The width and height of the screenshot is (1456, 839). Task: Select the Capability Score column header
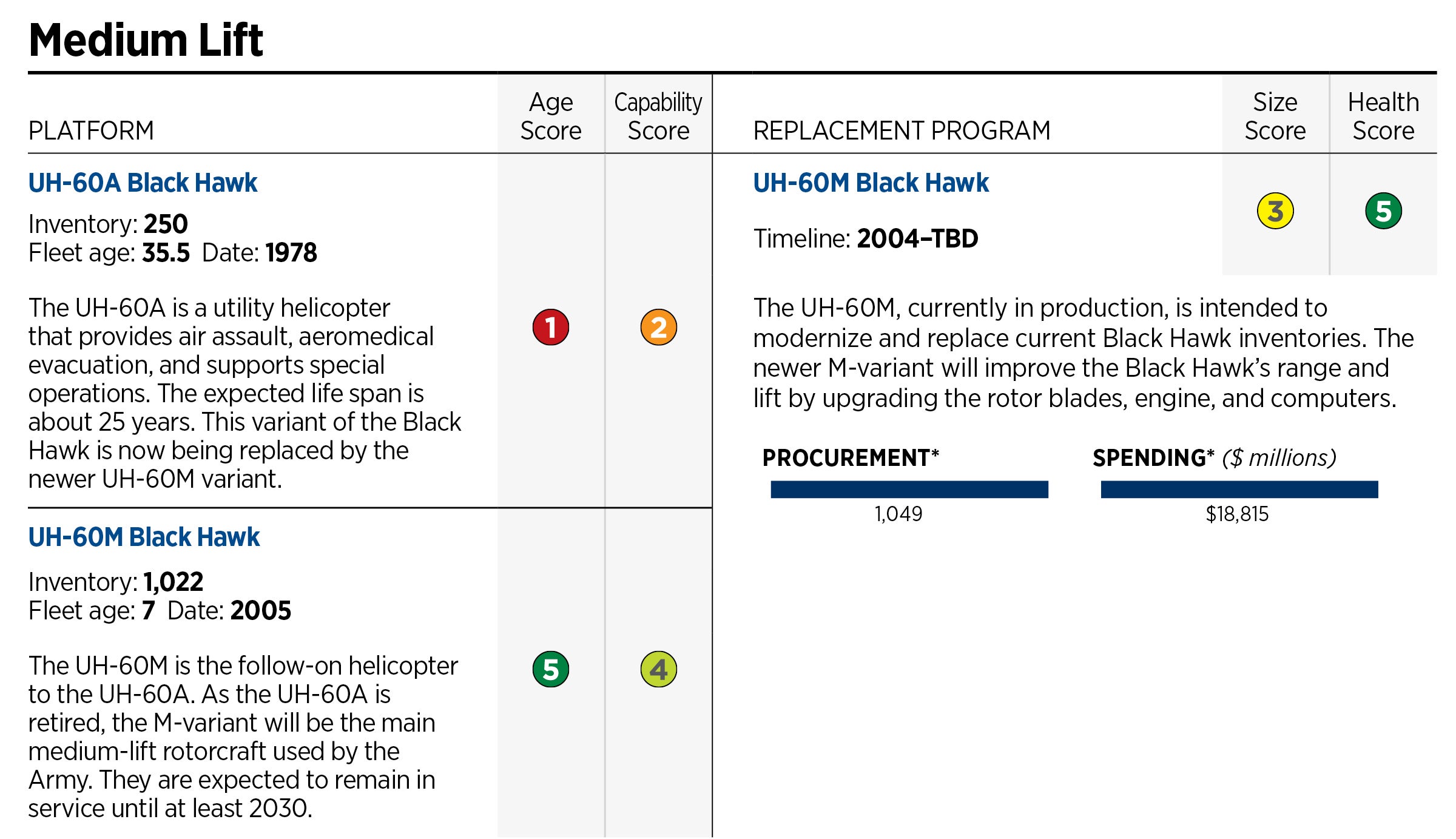click(x=658, y=116)
